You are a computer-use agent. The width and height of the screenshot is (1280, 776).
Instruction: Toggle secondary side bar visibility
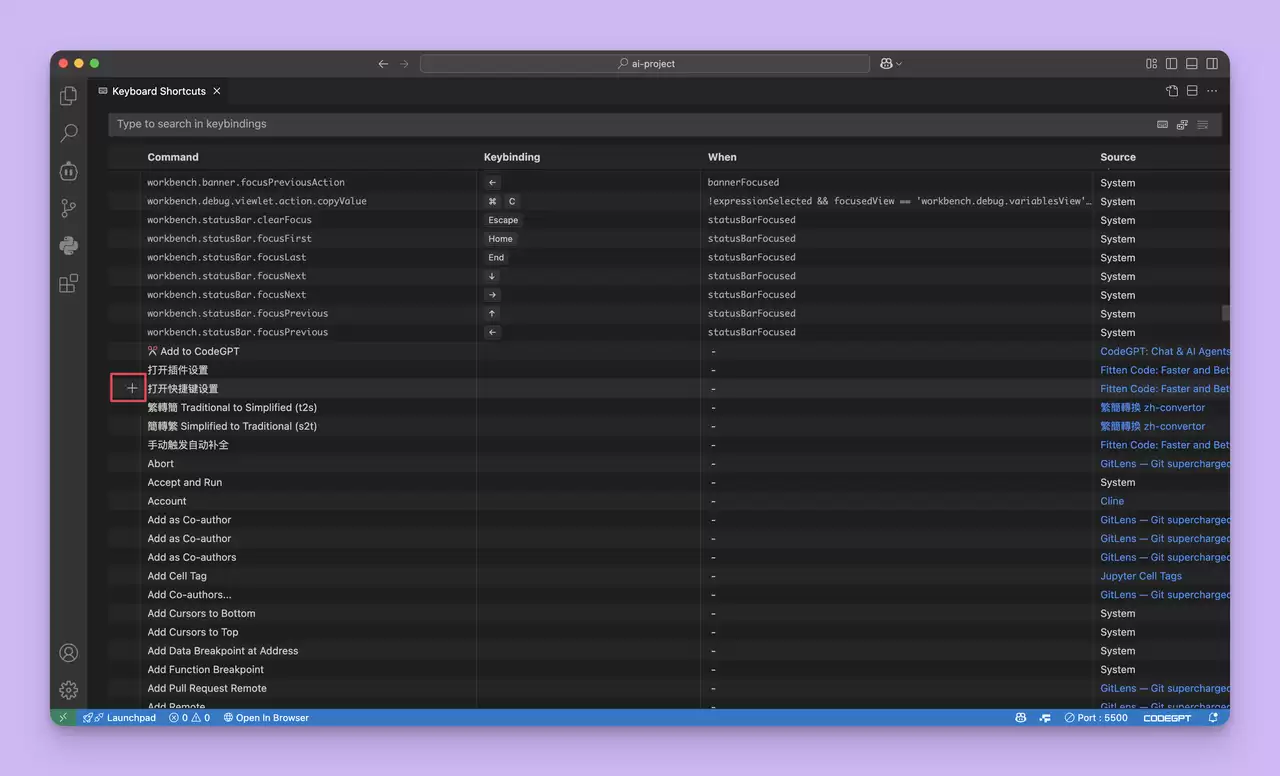pos(1212,64)
